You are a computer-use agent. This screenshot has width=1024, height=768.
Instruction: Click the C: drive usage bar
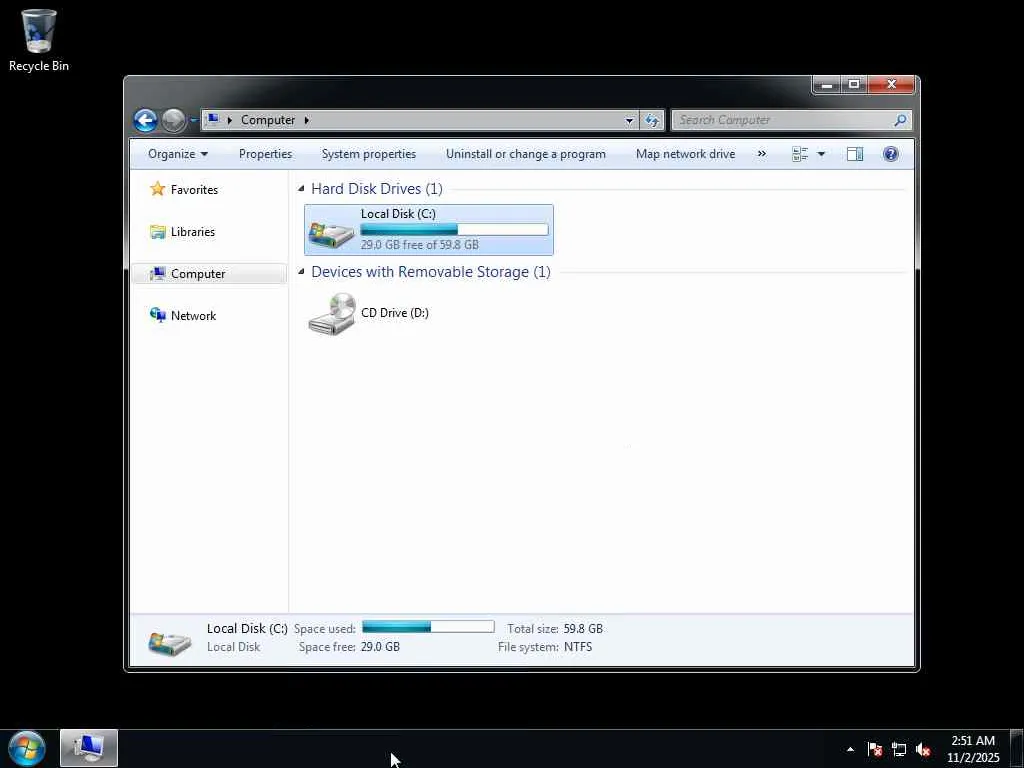tap(454, 229)
